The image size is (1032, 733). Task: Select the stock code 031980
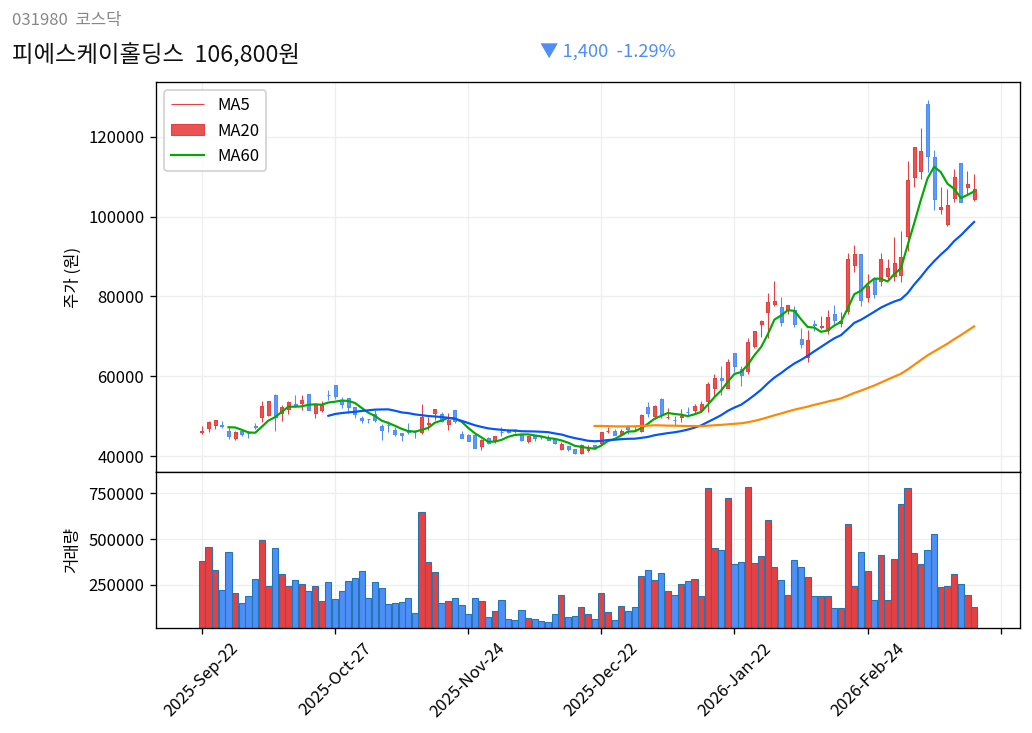(38, 17)
